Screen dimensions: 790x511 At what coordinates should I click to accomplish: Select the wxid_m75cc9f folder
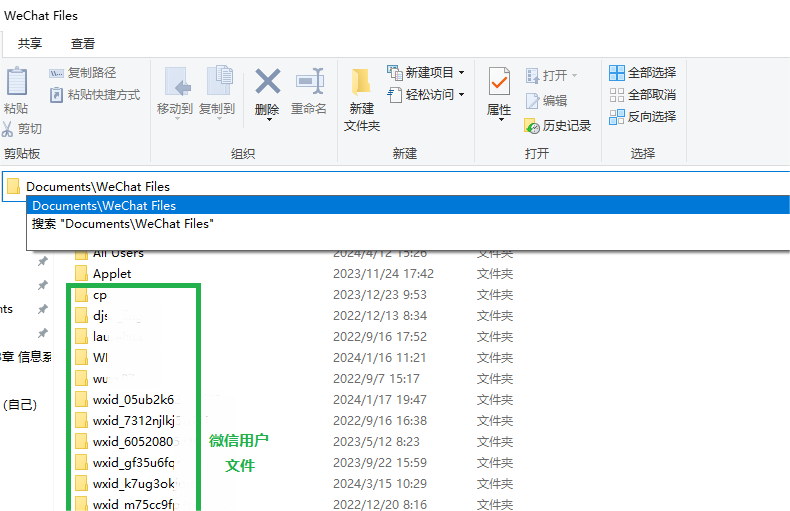tap(133, 504)
